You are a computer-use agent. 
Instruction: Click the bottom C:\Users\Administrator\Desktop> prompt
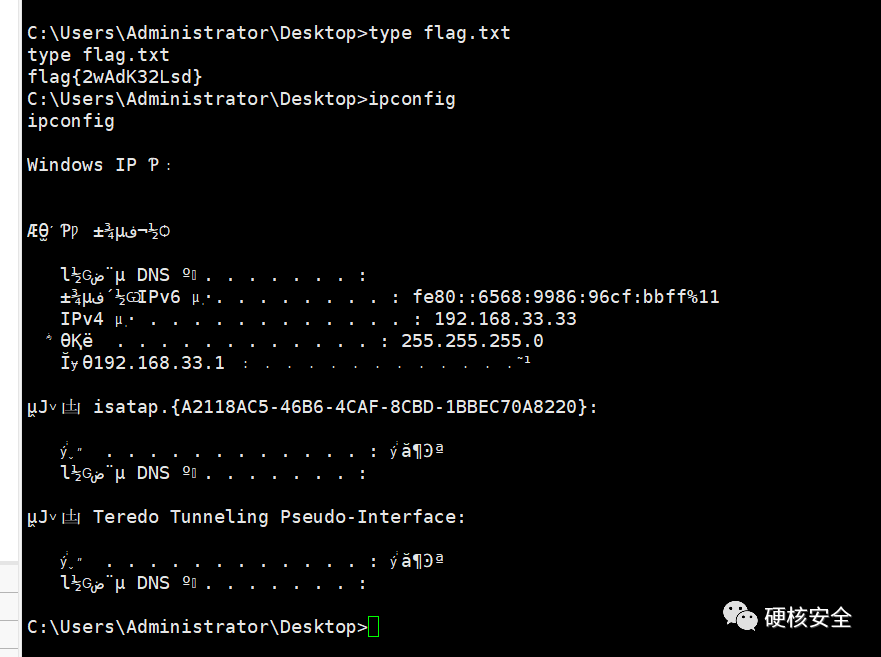(197, 627)
